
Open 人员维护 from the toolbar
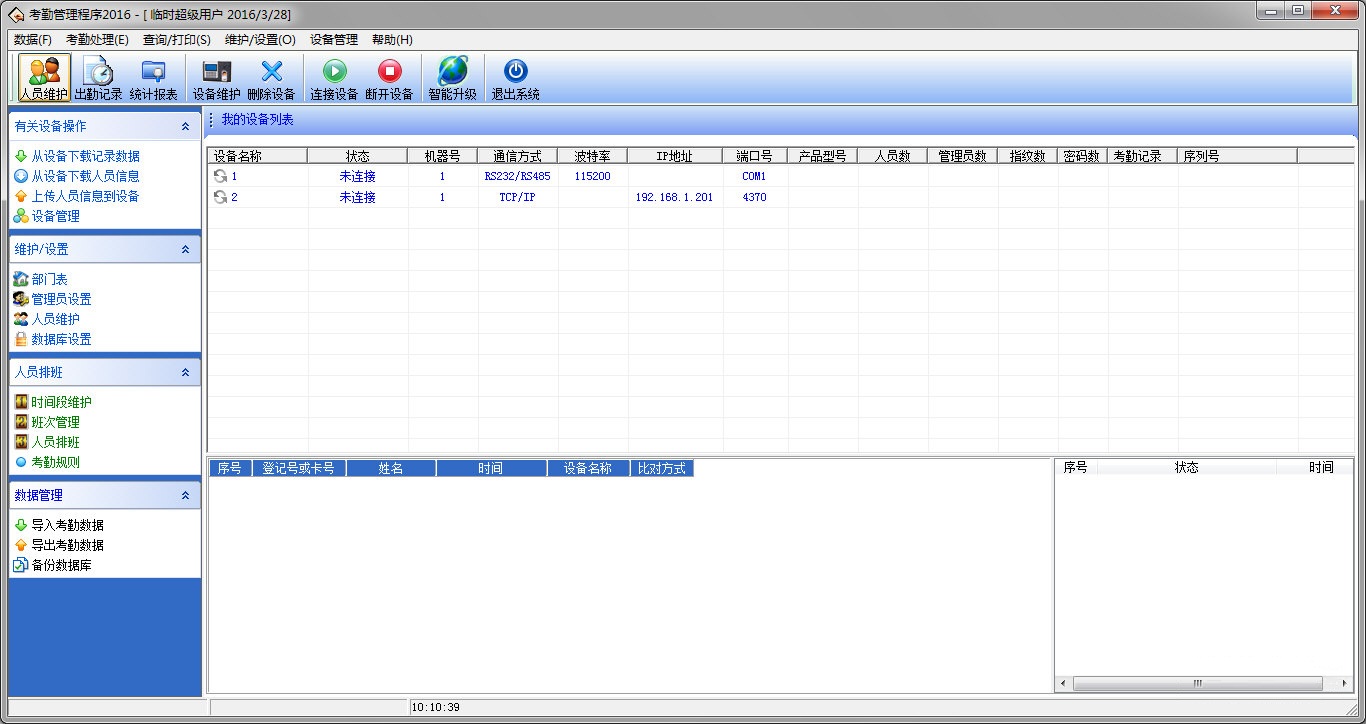(44, 78)
